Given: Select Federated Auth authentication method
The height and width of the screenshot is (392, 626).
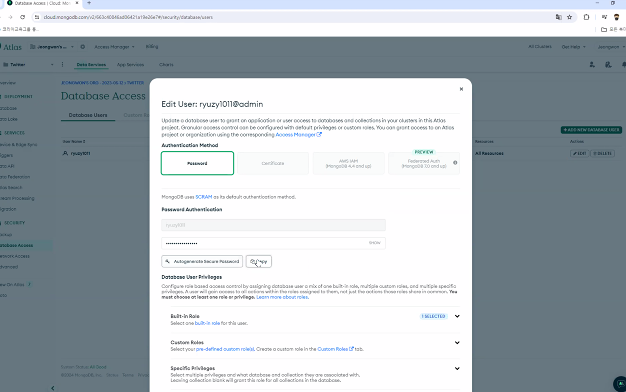Looking at the screenshot, I should click(x=424, y=163).
